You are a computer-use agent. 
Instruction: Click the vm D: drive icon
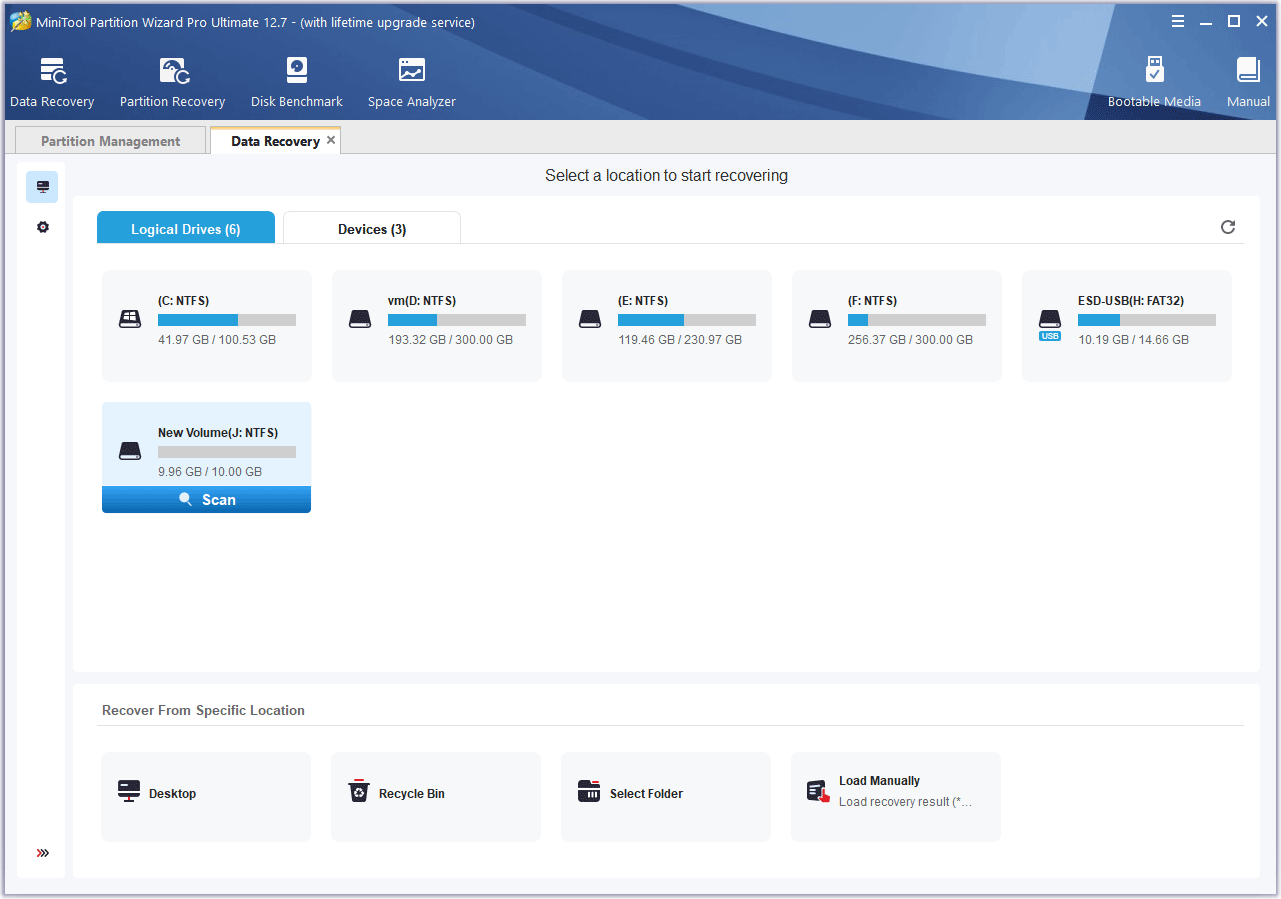coord(360,319)
